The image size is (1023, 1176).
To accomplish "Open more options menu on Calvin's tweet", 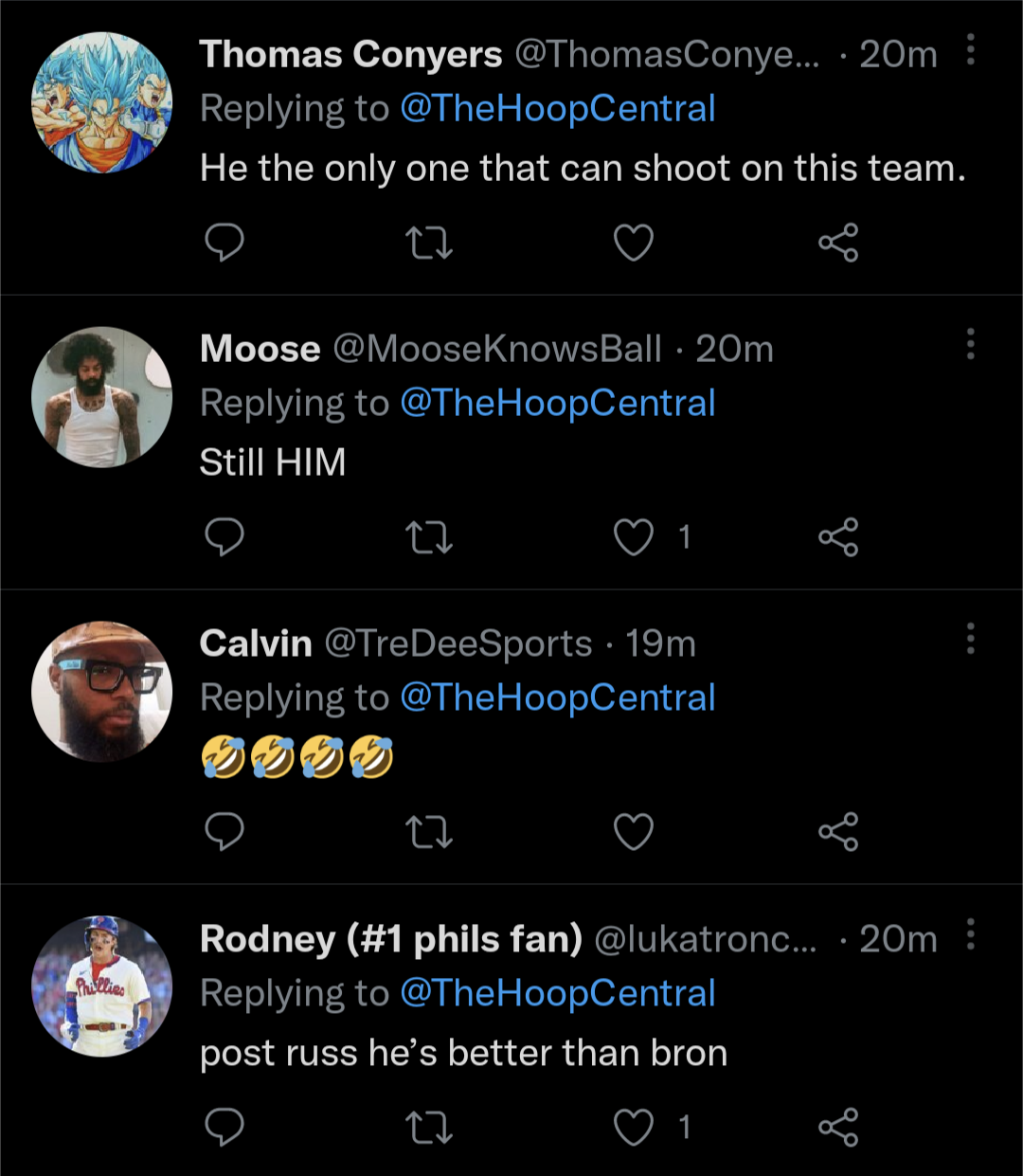I will coord(971,639).
